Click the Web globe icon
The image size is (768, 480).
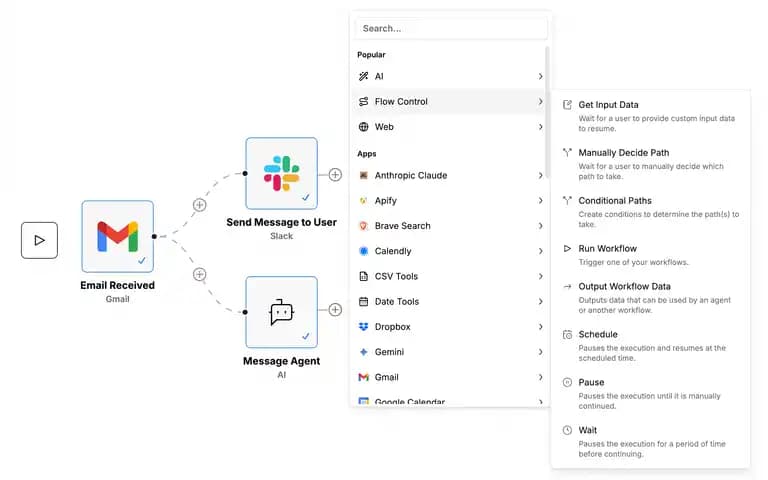click(x=363, y=127)
